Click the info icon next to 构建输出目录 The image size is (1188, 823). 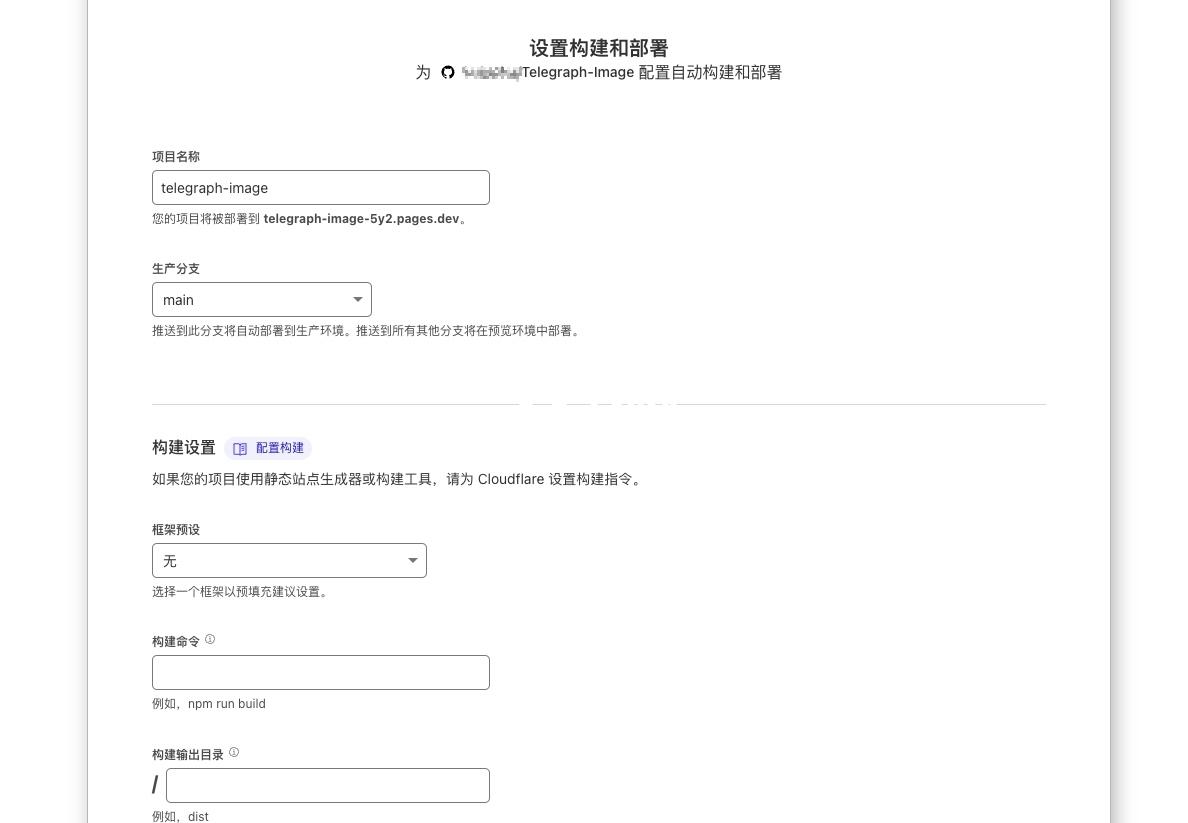coord(234,753)
